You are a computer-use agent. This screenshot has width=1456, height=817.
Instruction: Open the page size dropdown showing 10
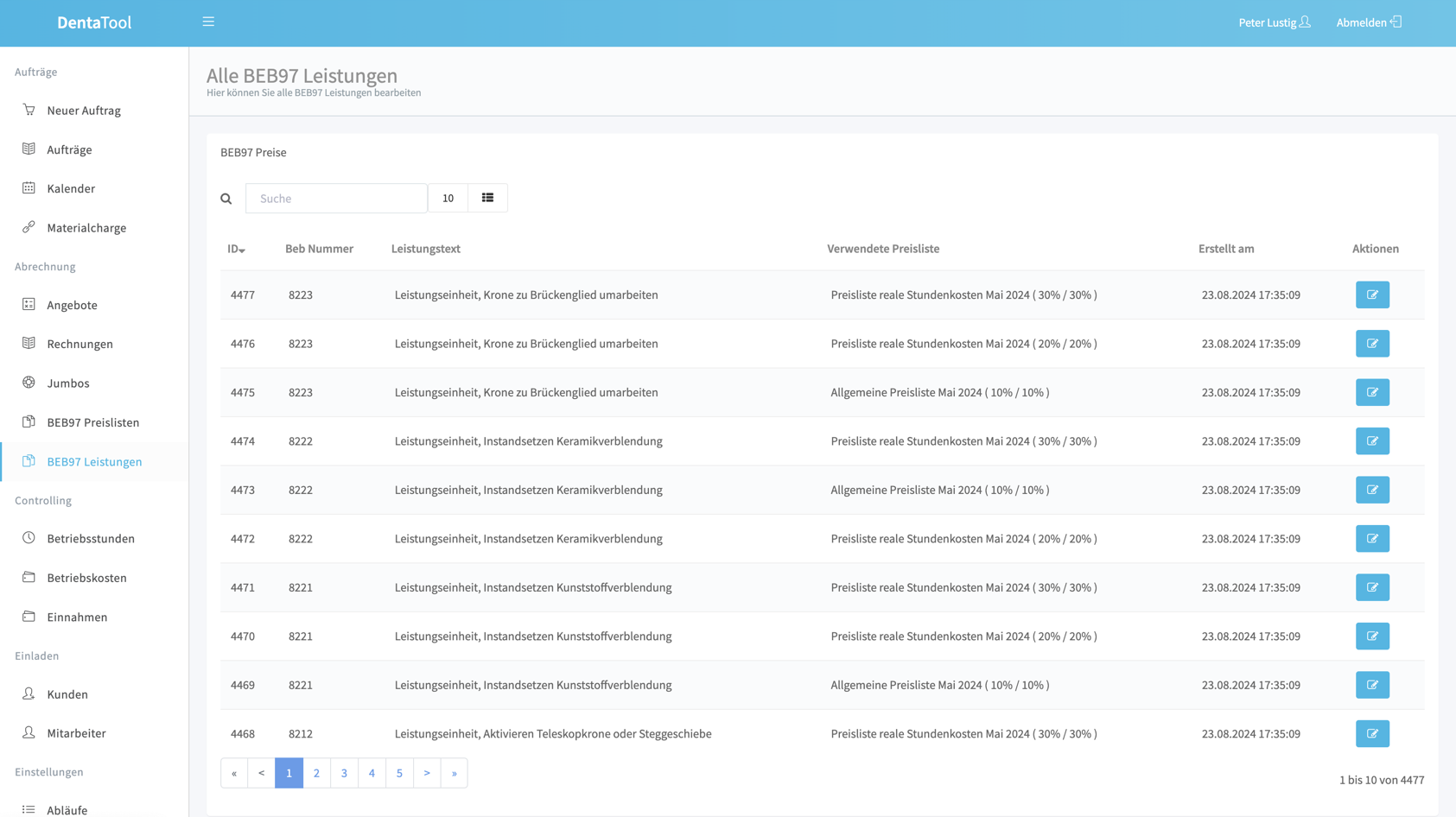click(448, 198)
